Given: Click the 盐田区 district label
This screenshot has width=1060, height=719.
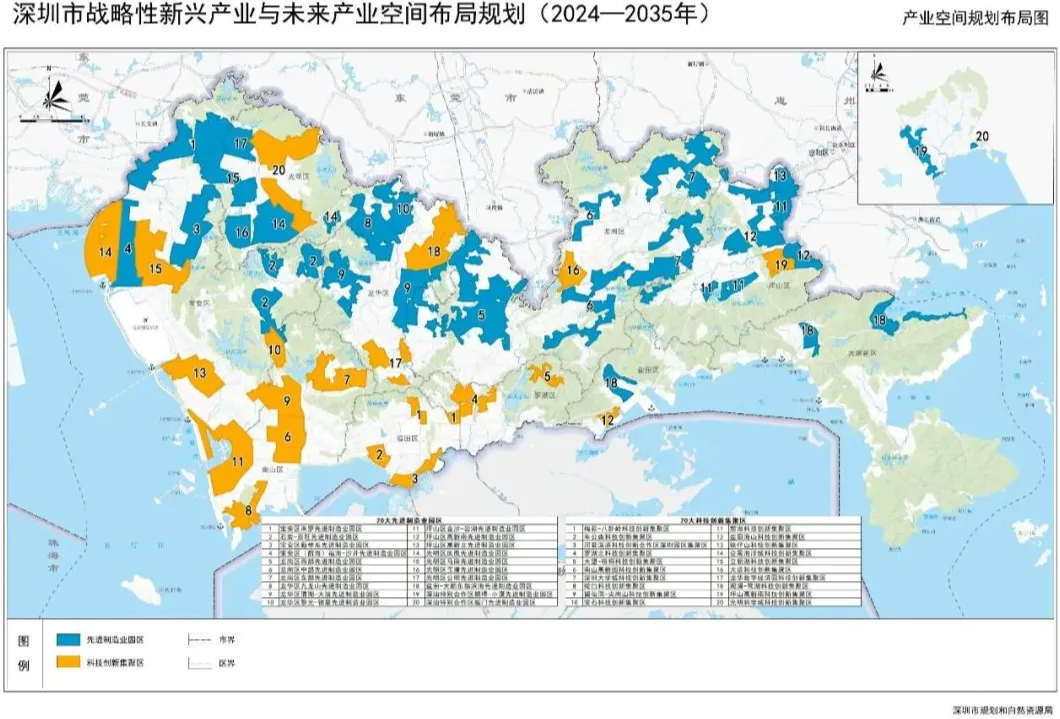Looking at the screenshot, I should click(x=650, y=370).
